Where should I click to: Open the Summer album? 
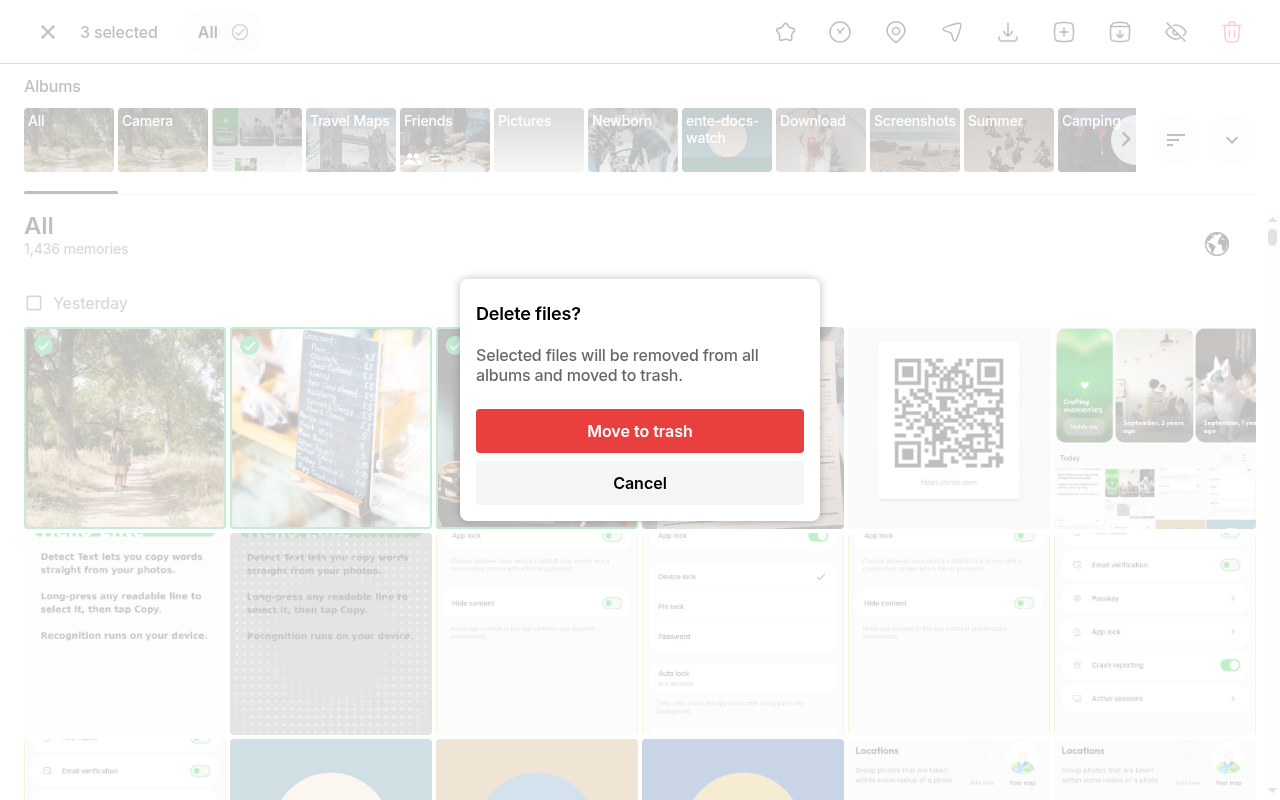pyautogui.click(x=1009, y=140)
